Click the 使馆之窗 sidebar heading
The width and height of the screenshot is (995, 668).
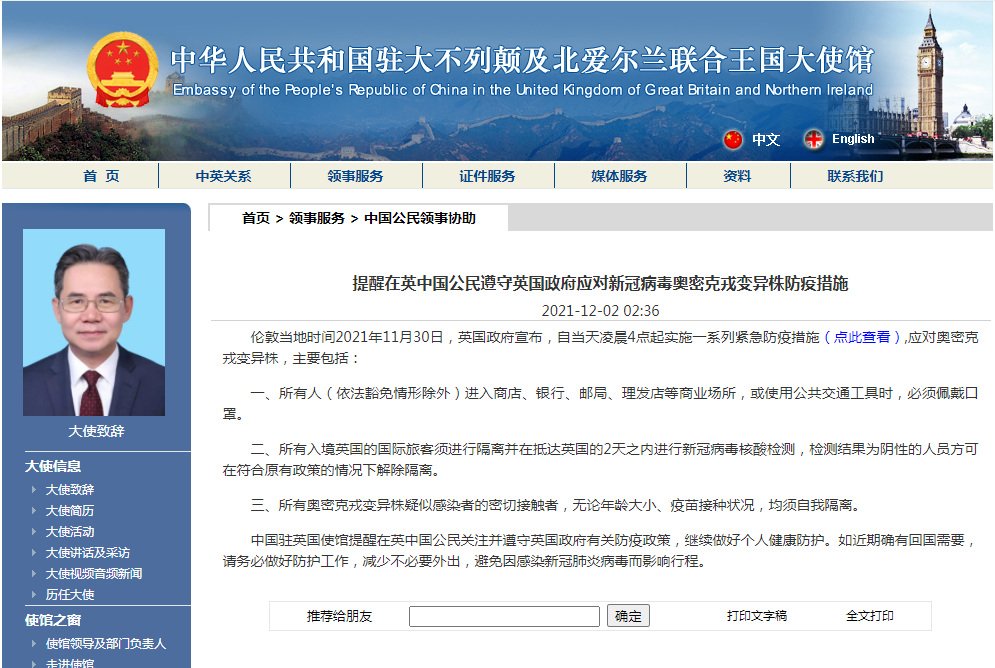click(x=53, y=620)
